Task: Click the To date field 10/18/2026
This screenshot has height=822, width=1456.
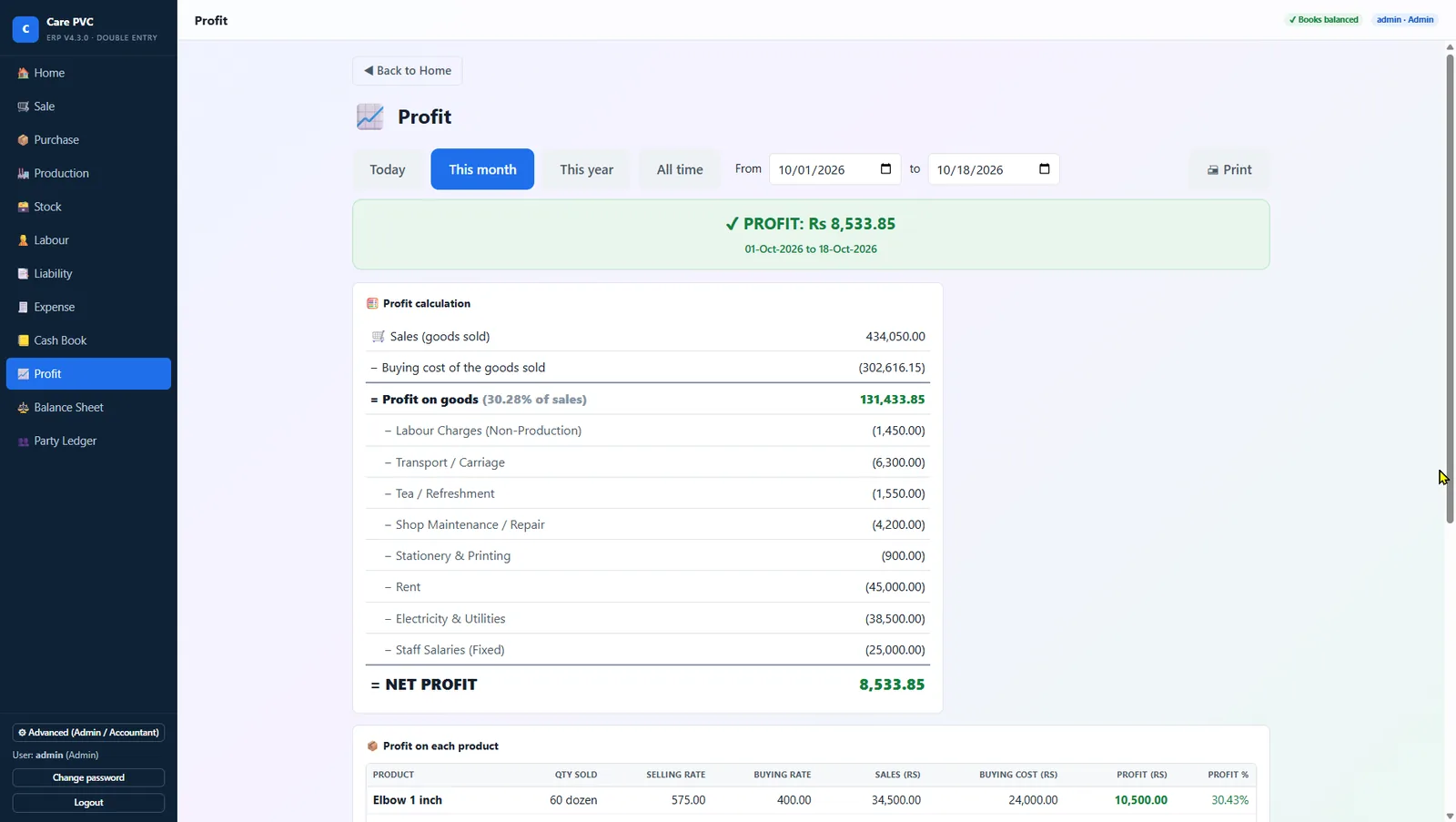Action: (994, 169)
